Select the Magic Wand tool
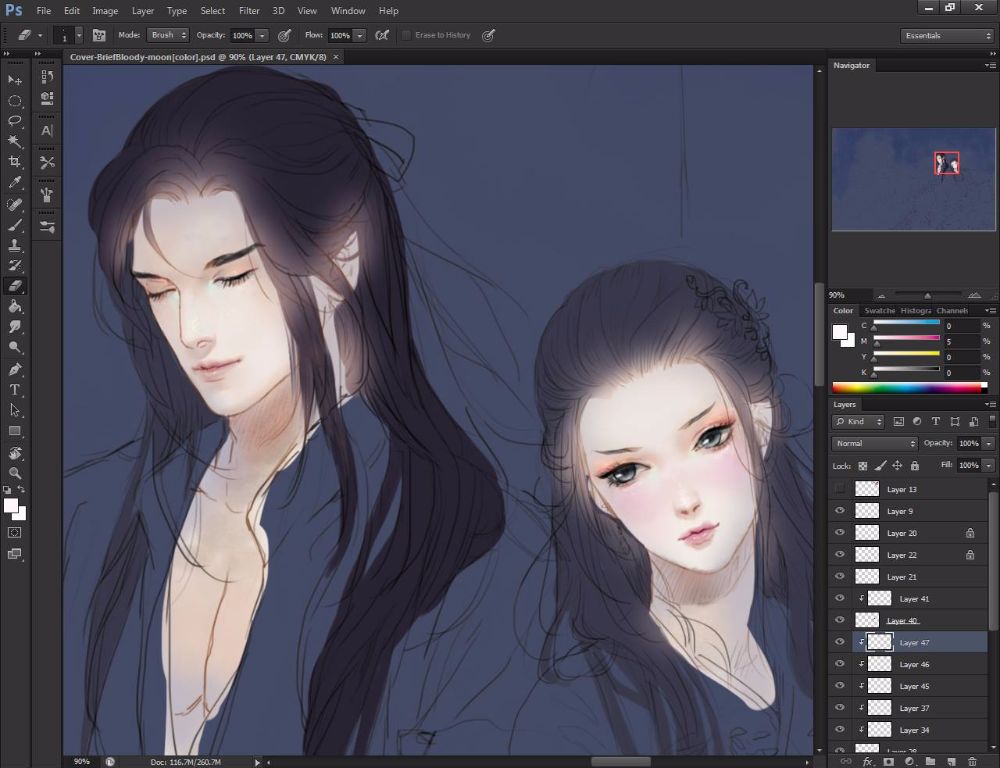This screenshot has width=1000, height=768. click(15, 142)
